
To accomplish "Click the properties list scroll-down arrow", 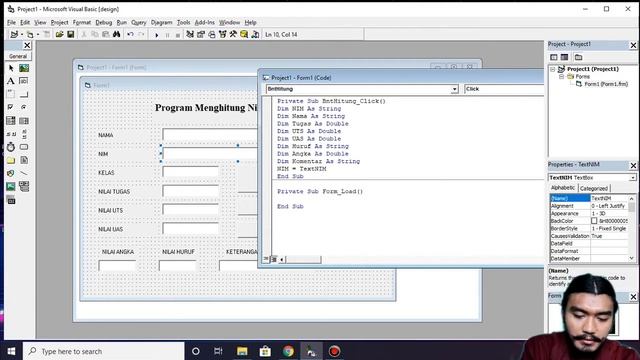I will [631, 258].
